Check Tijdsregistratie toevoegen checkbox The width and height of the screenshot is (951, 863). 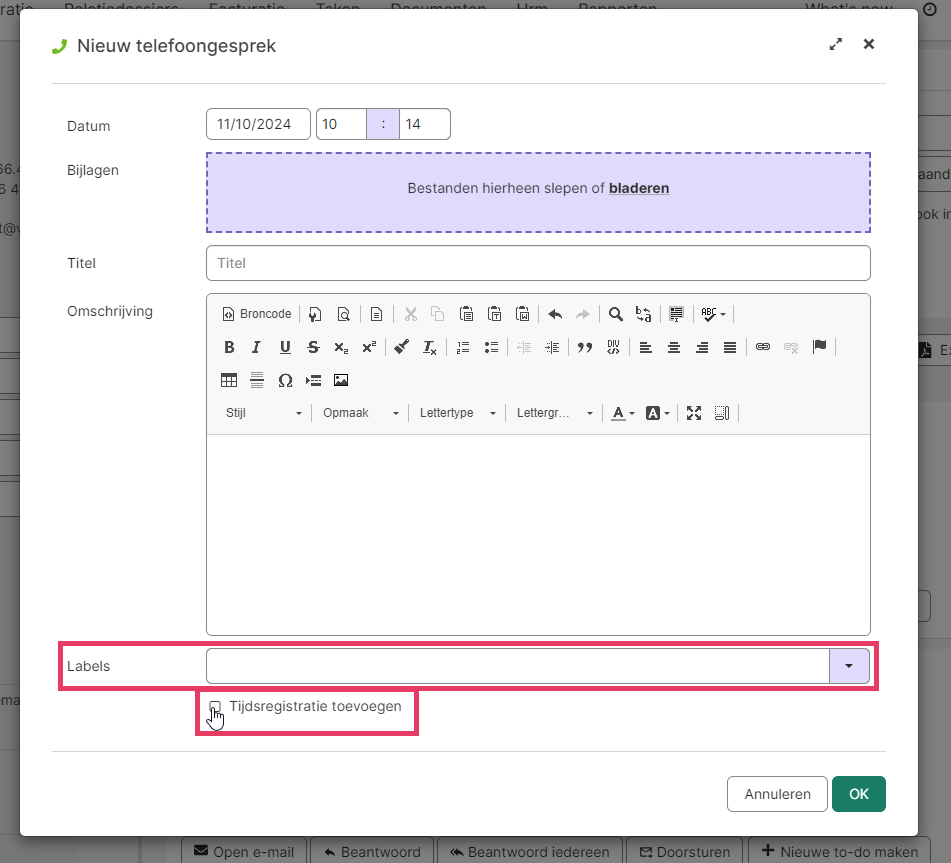[215, 707]
